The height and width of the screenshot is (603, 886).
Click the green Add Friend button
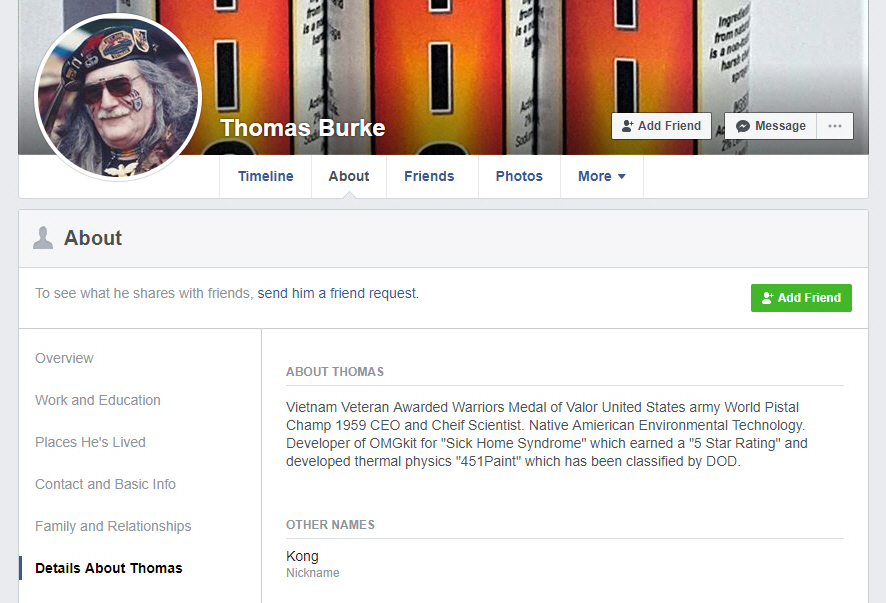click(801, 298)
